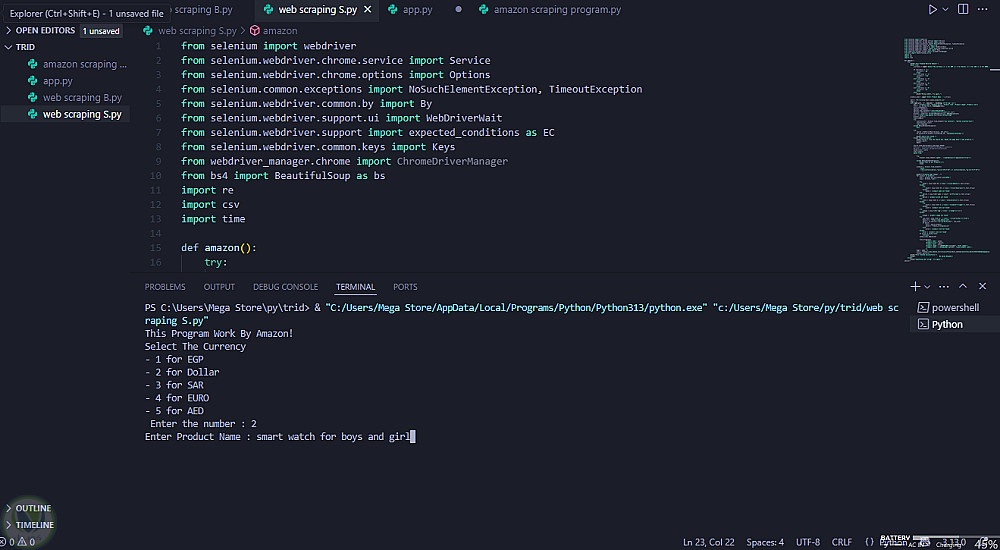Select the TERMINAL panel tab

tap(355, 287)
